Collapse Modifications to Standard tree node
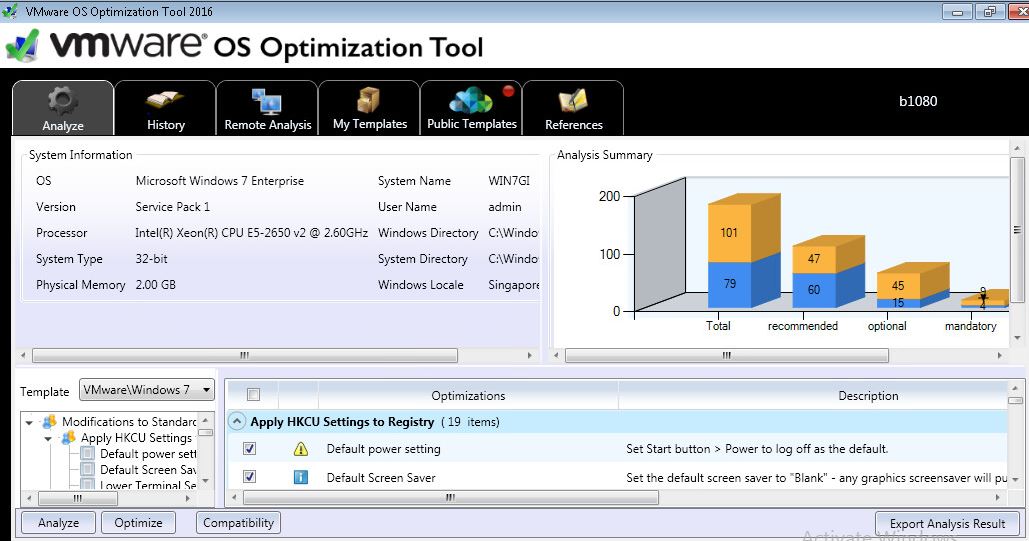This screenshot has width=1029, height=541. tap(31, 422)
